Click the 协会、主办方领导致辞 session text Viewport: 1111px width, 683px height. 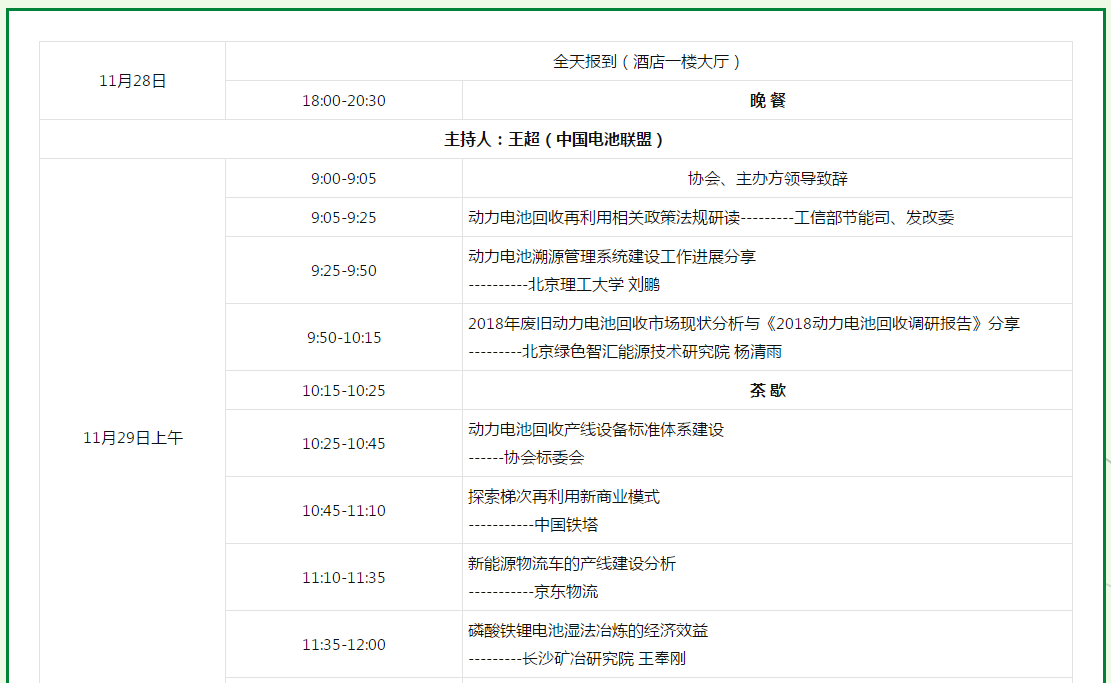(767, 179)
